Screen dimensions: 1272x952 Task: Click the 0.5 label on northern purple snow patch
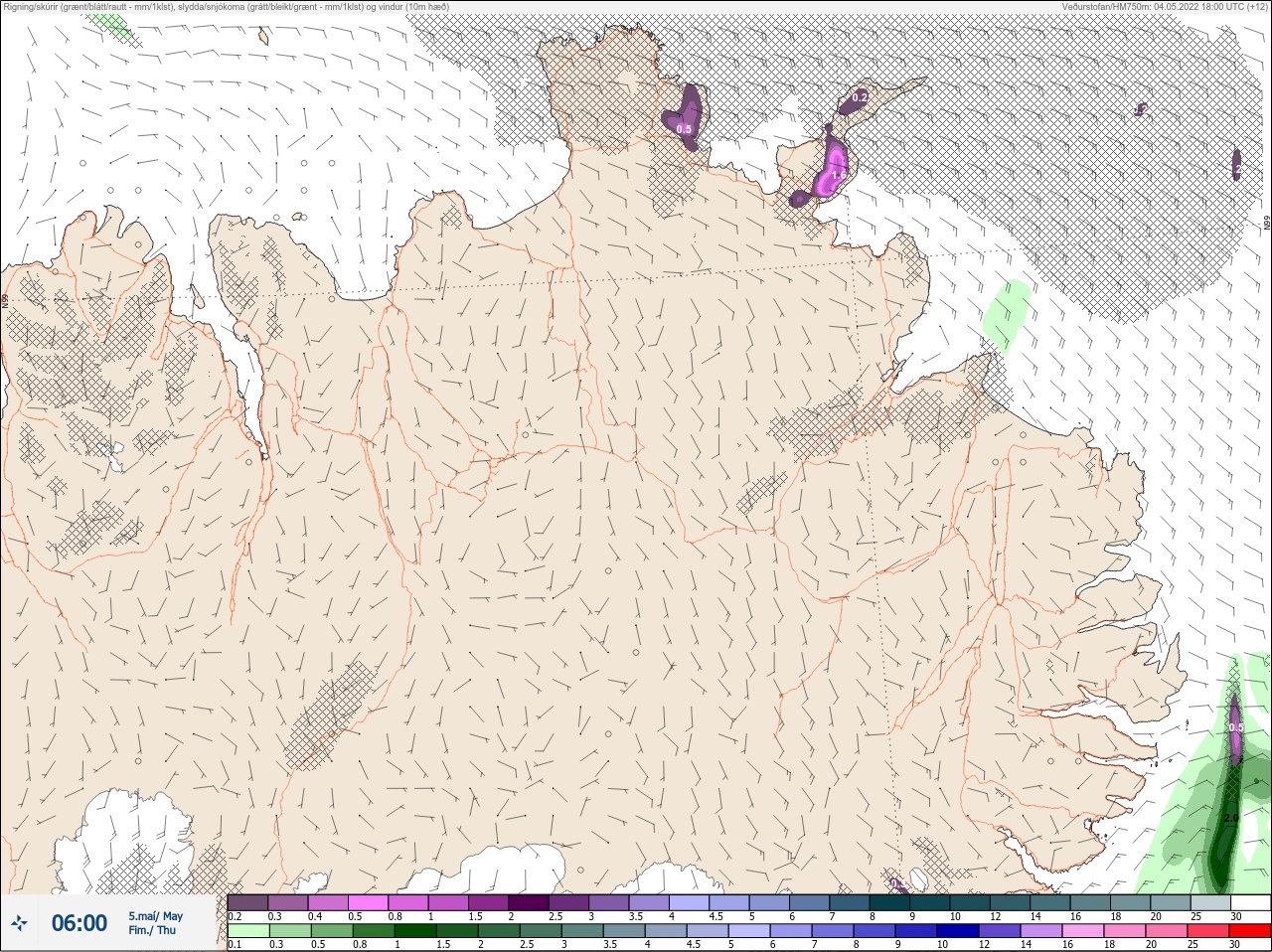pos(684,129)
